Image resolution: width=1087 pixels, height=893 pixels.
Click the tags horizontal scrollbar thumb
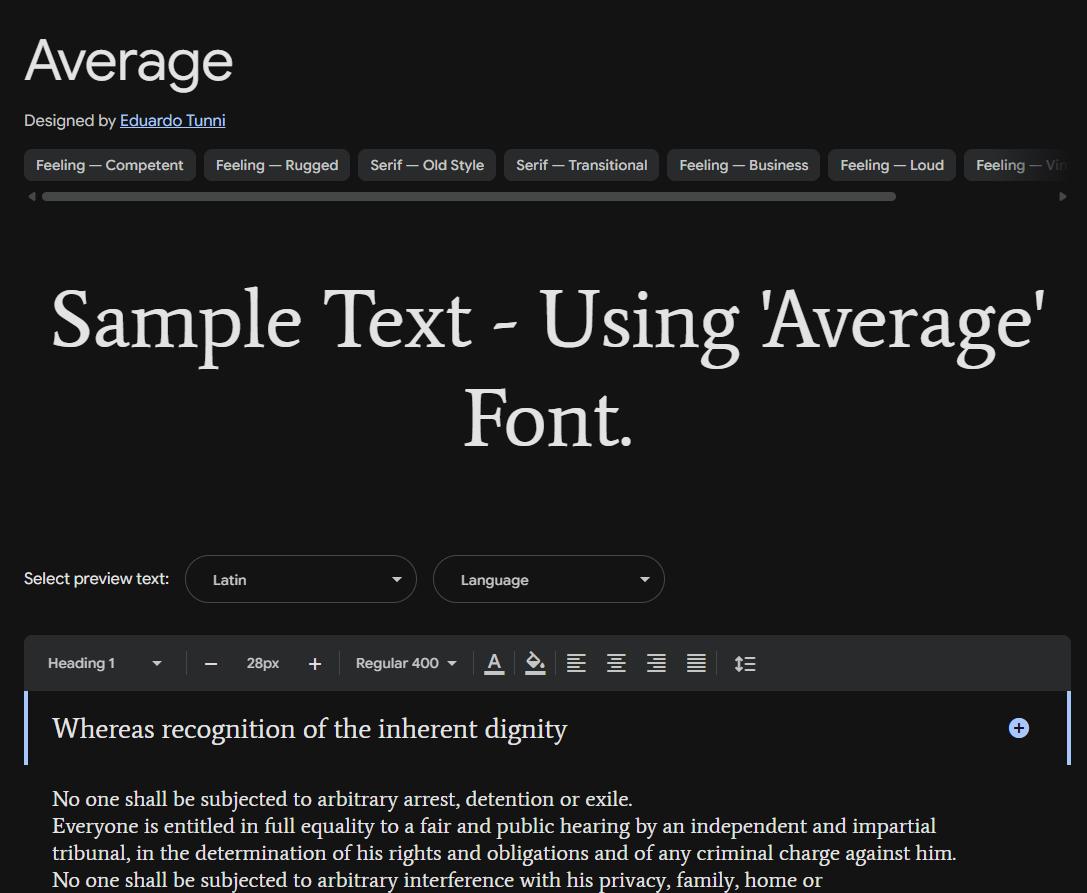tap(469, 197)
